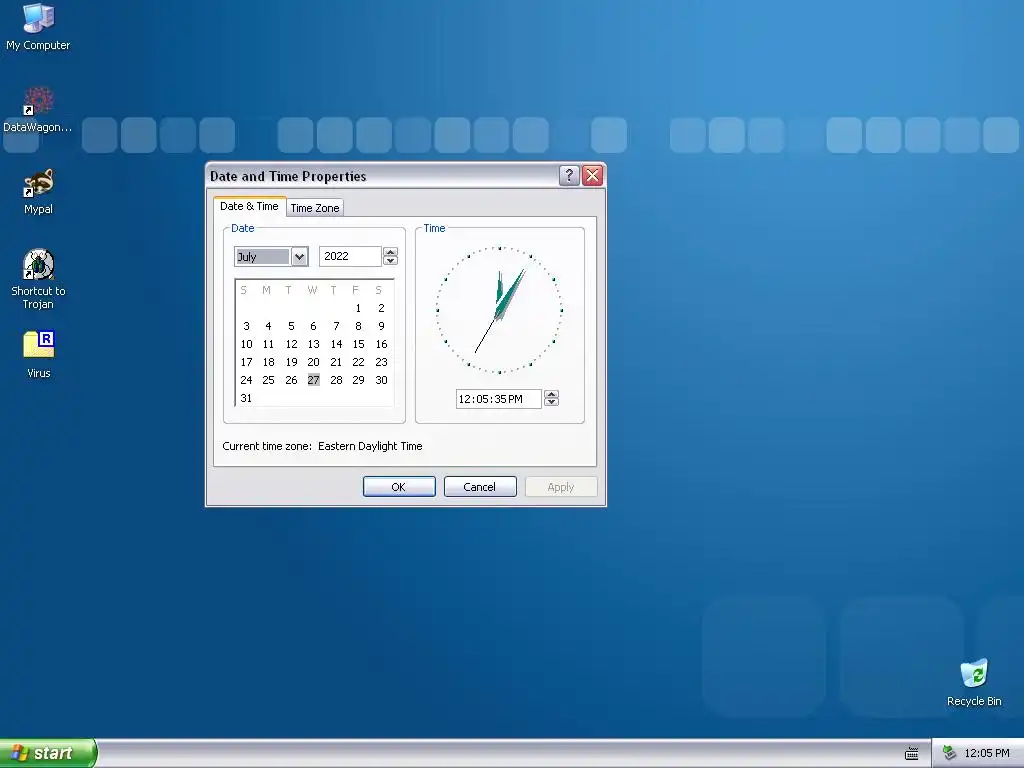Increase the time with up spinner
Image resolution: width=1024 pixels, height=768 pixels.
point(551,394)
